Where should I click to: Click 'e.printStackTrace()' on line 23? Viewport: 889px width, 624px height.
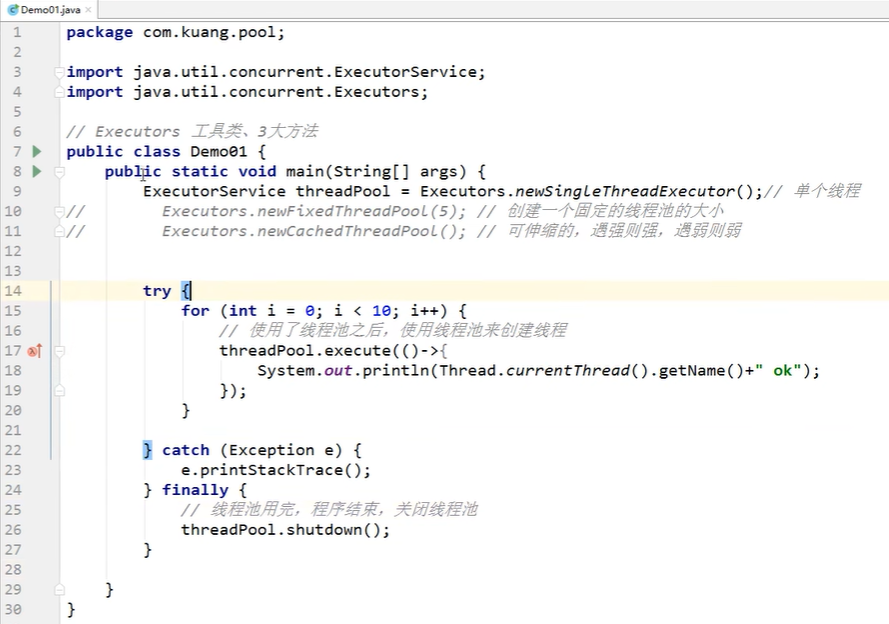[271, 470]
